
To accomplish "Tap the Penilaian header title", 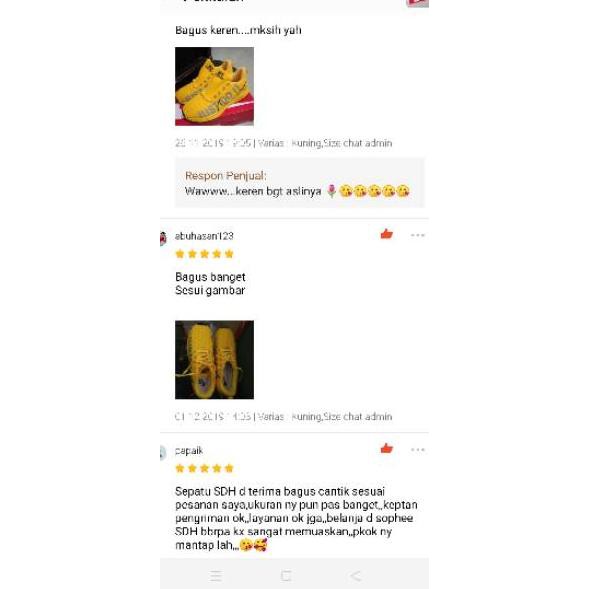I will [213, 1].
